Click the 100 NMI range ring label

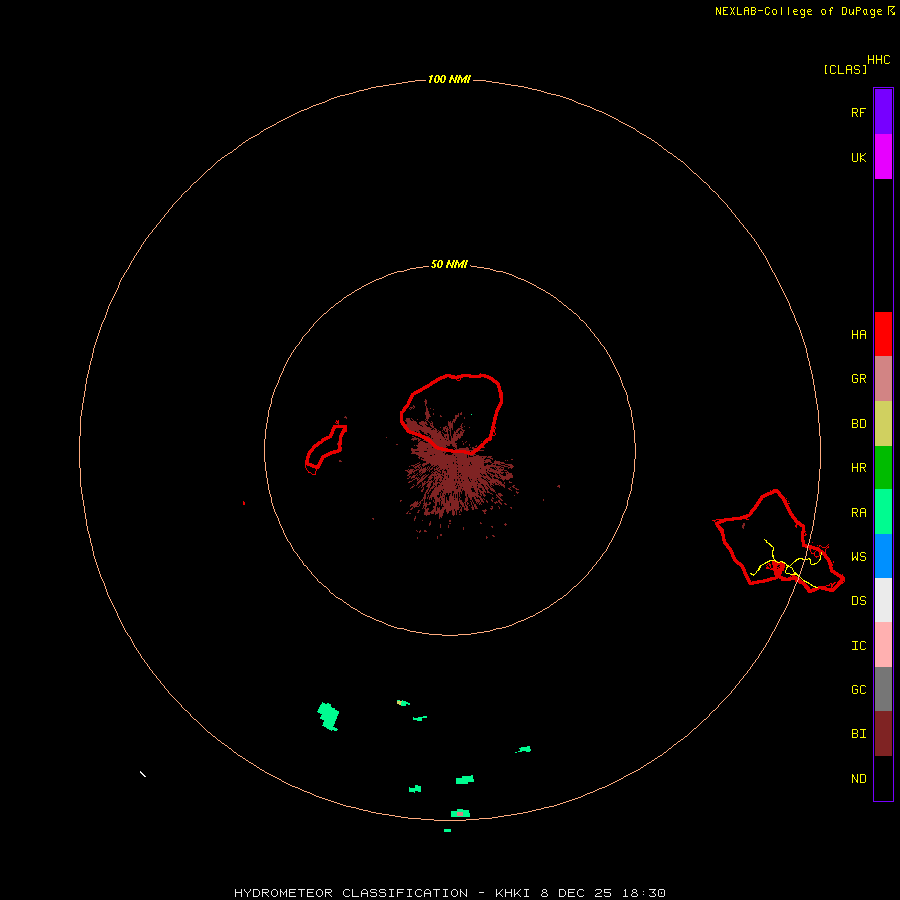(449, 79)
